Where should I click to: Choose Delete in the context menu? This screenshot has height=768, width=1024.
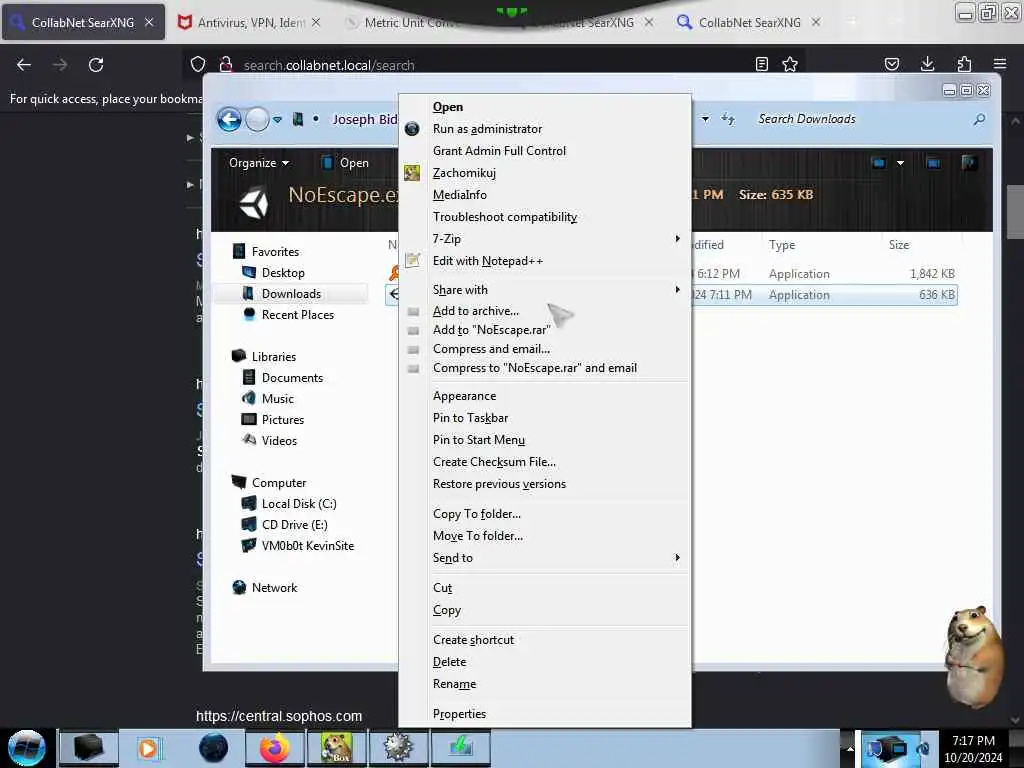pyautogui.click(x=545, y=662)
